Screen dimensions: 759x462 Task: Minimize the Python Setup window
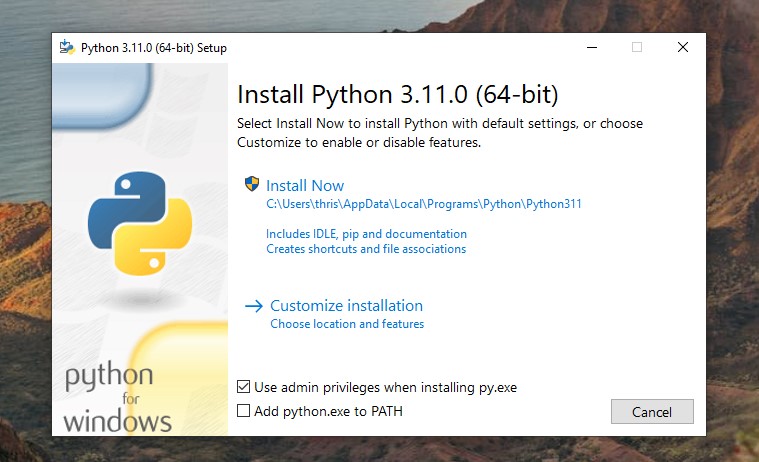pos(592,47)
